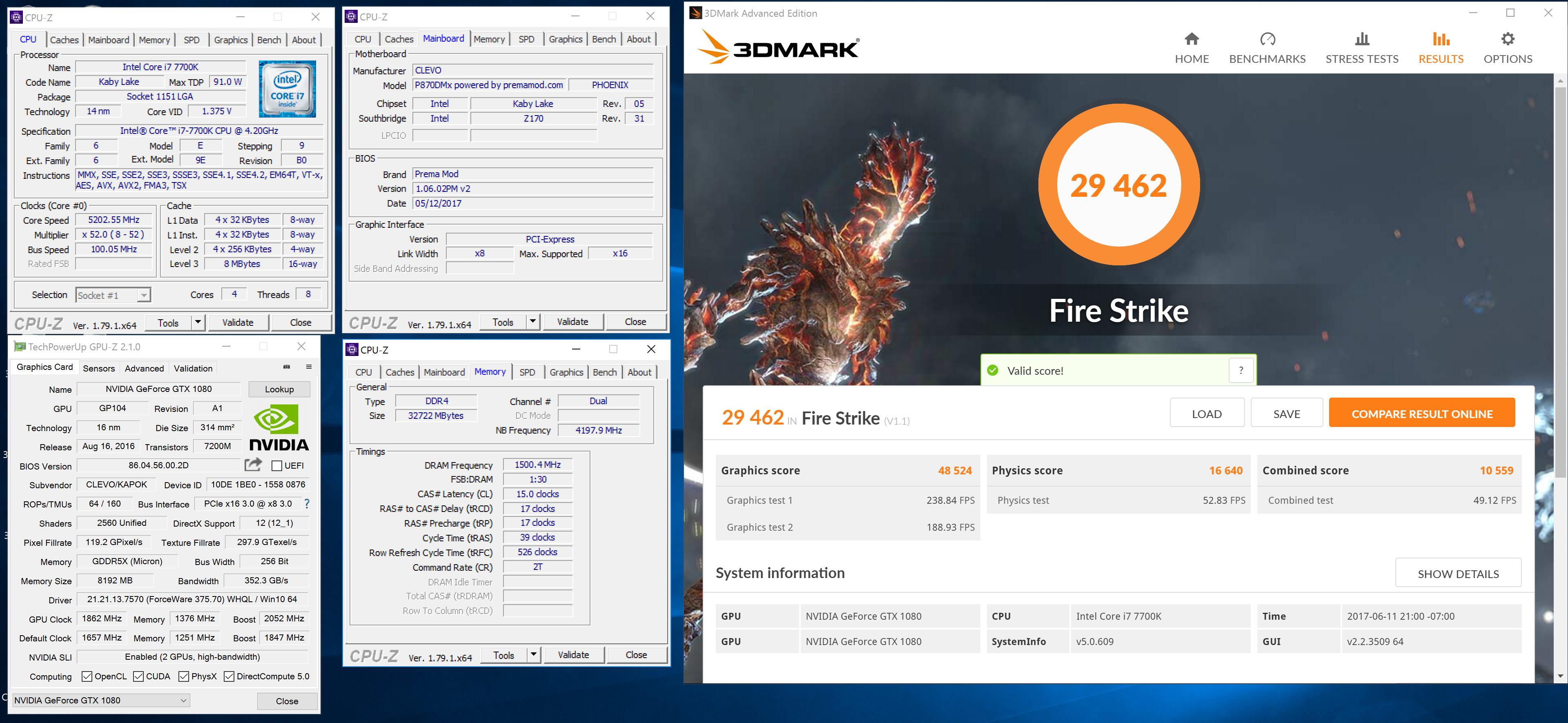Click Compare Result Online button
The image size is (1568, 723).
click(1421, 414)
